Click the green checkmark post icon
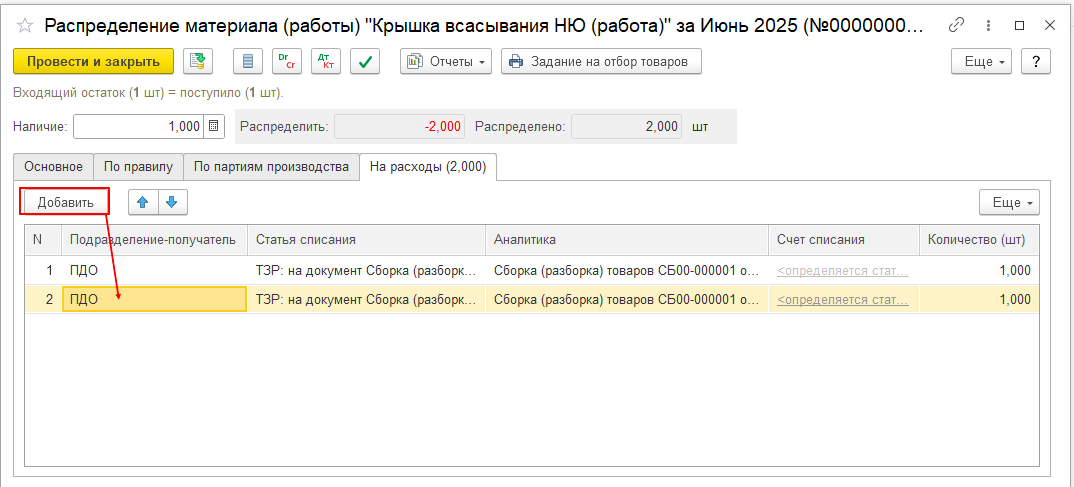 tap(366, 62)
